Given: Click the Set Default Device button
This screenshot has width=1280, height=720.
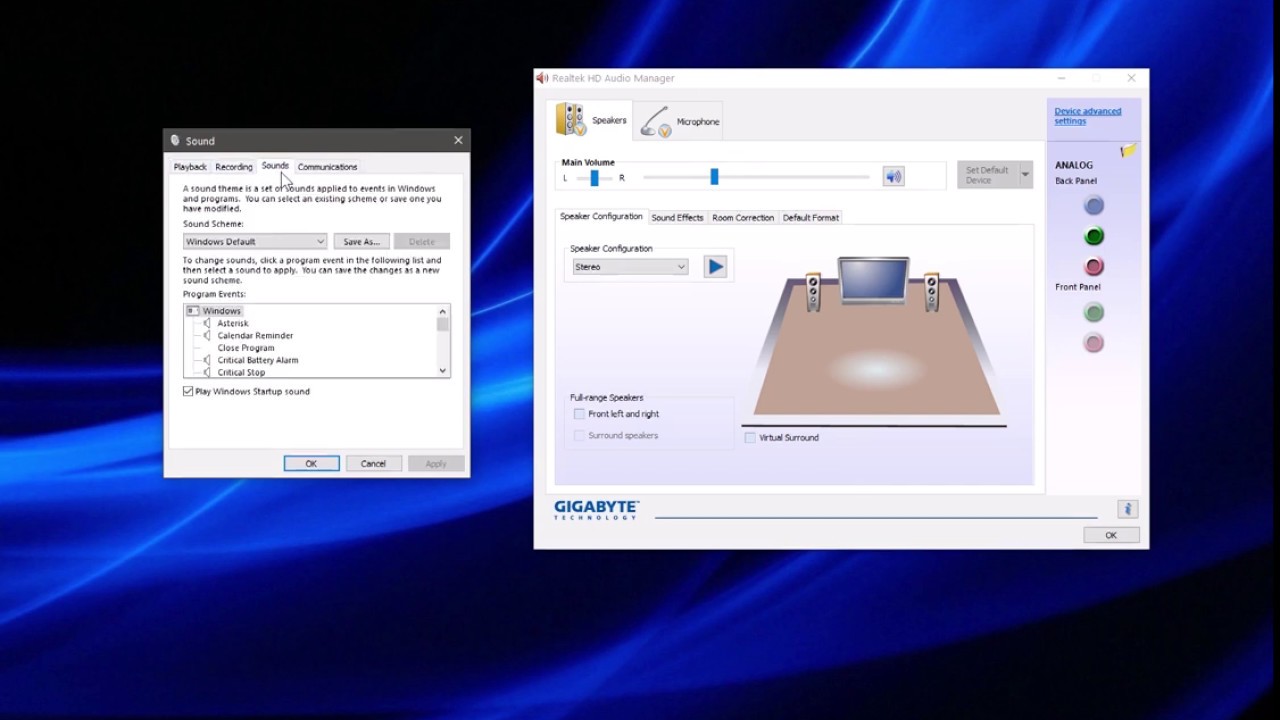Looking at the screenshot, I should [x=987, y=175].
